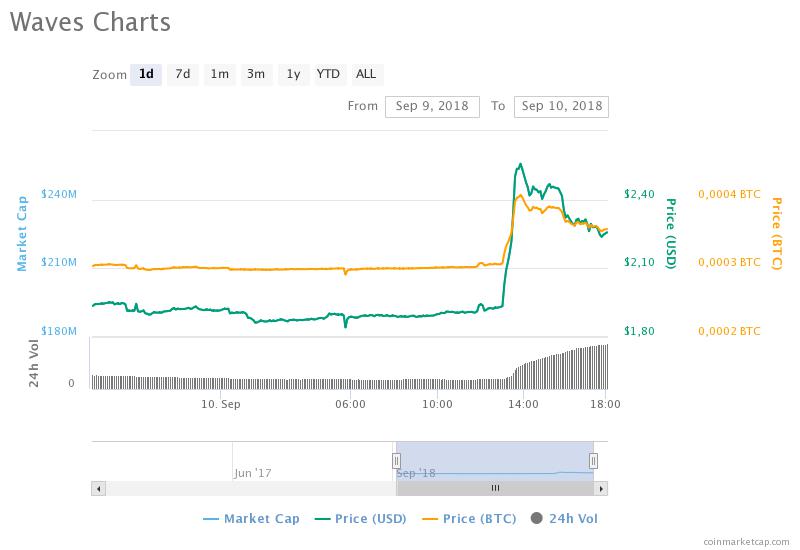Choose the 3m zoom option
This screenshot has height=550, width=800.
256,74
